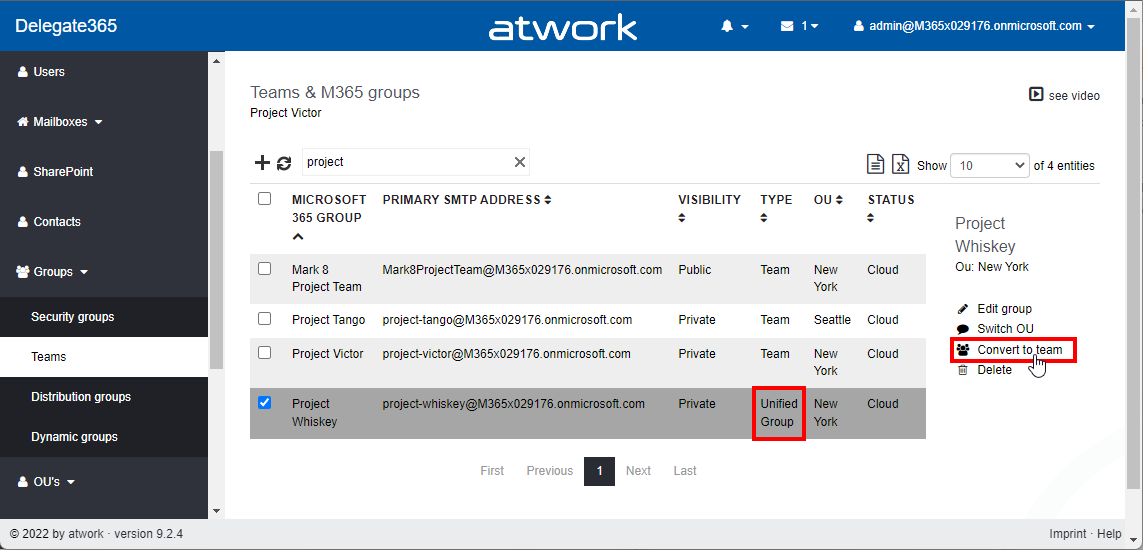This screenshot has height=550, width=1143.
Task: Expand the Mailboxes sidebar menu
Action: (61, 122)
